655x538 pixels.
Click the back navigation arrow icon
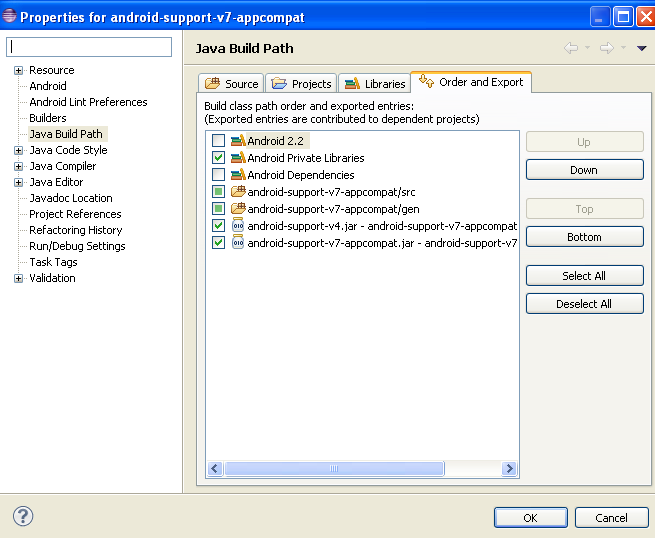point(571,48)
